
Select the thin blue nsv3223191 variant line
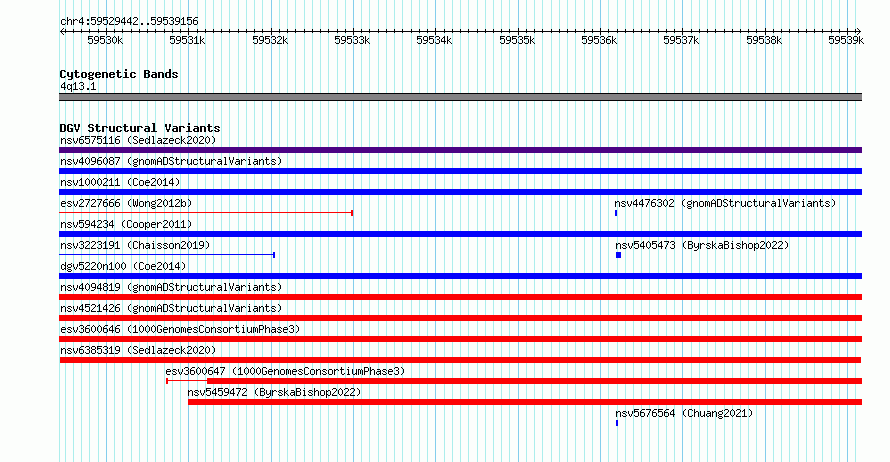click(x=167, y=255)
